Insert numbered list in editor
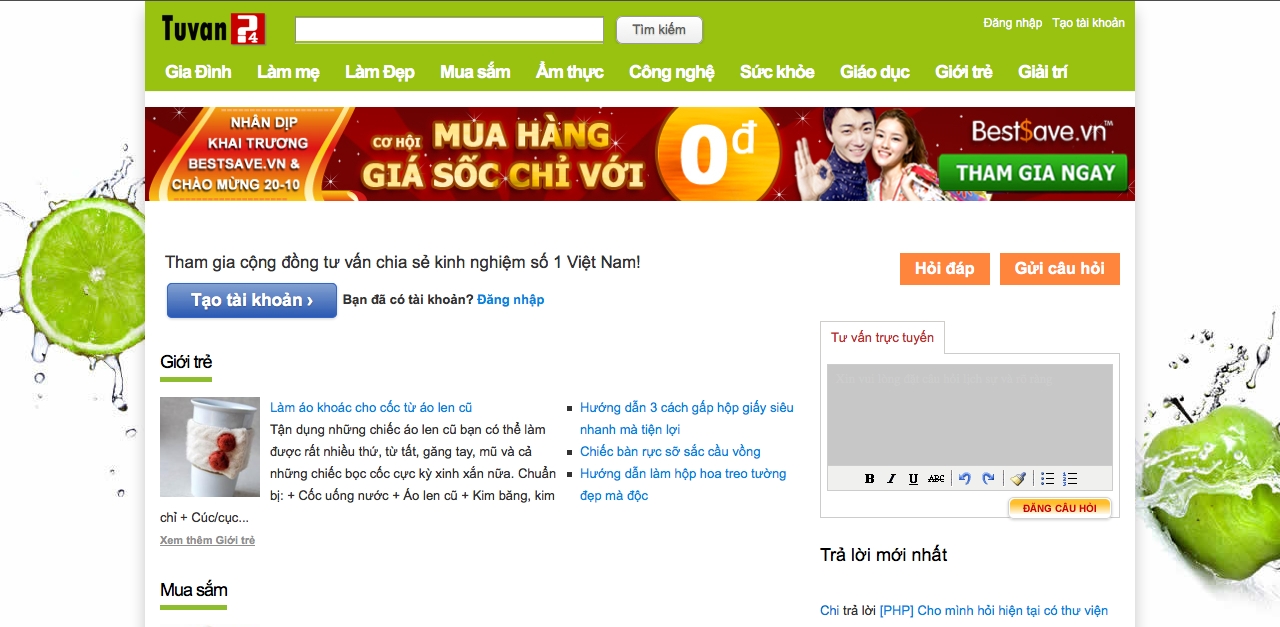This screenshot has height=627, width=1280. tap(1070, 479)
